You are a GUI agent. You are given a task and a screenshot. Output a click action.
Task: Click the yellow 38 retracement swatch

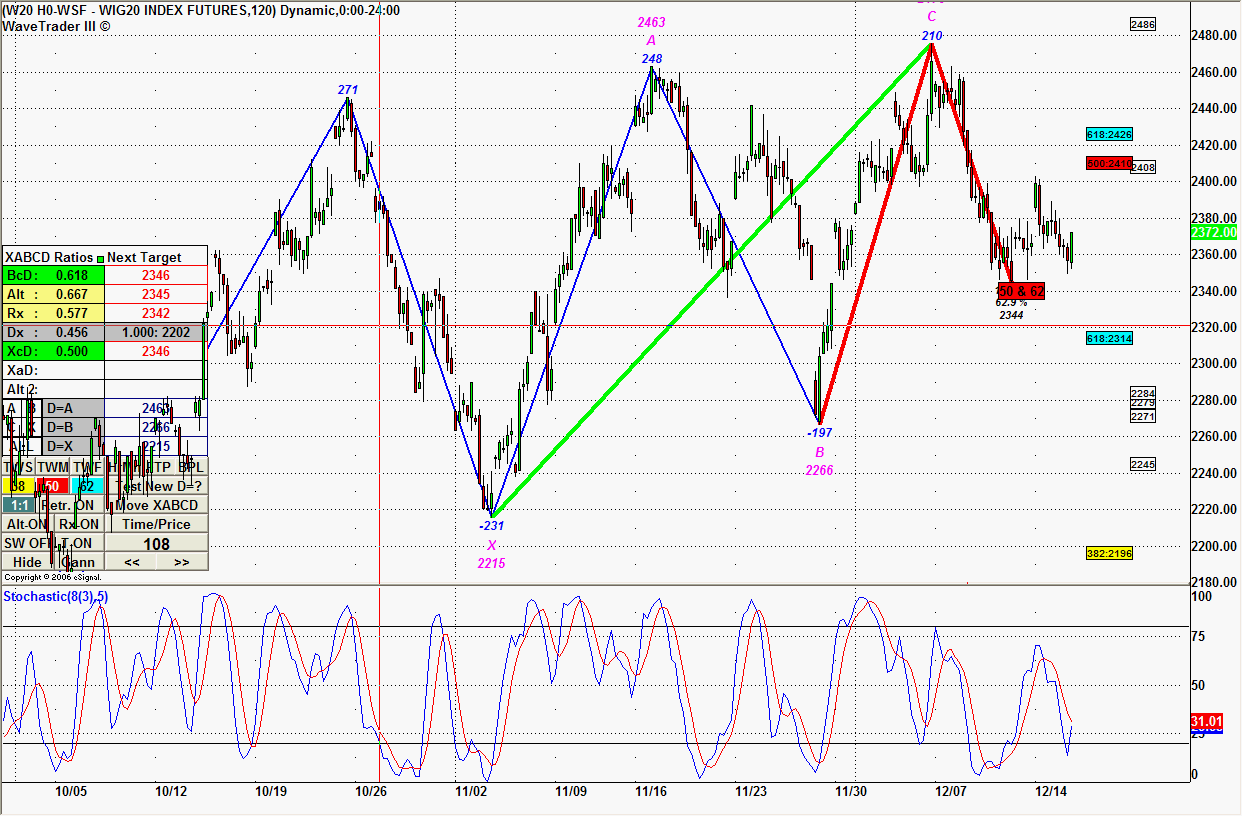[19, 486]
